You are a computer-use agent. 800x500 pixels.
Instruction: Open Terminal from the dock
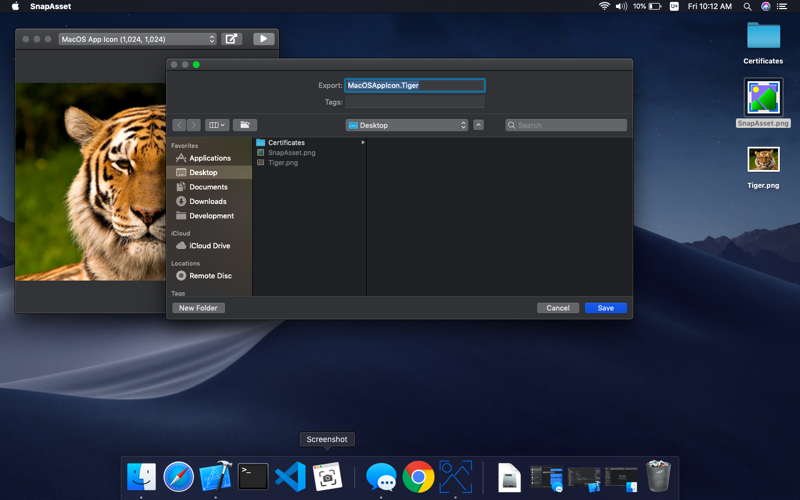[x=253, y=477]
